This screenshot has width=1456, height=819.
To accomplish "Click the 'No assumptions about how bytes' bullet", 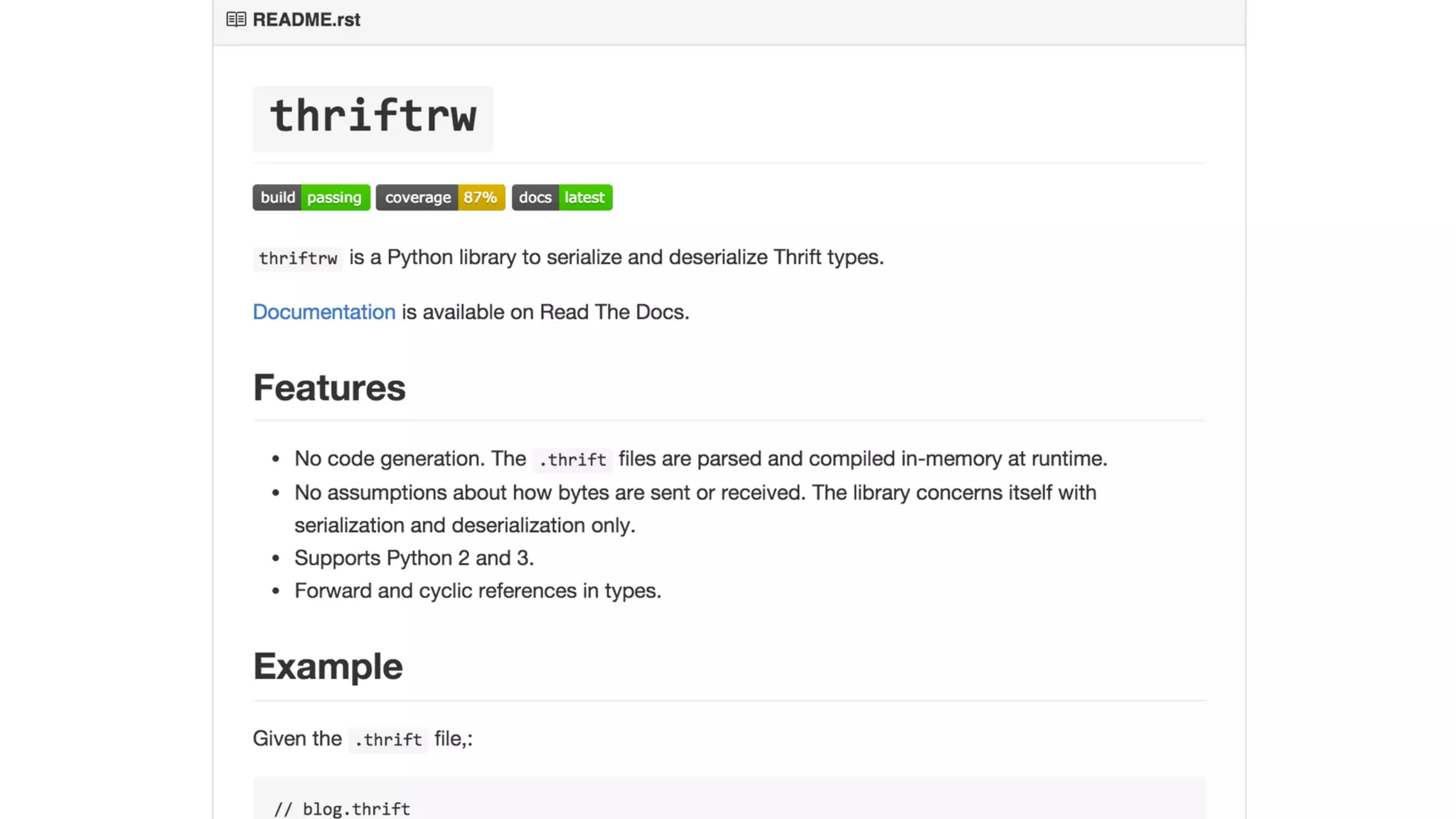I will pos(695,493).
